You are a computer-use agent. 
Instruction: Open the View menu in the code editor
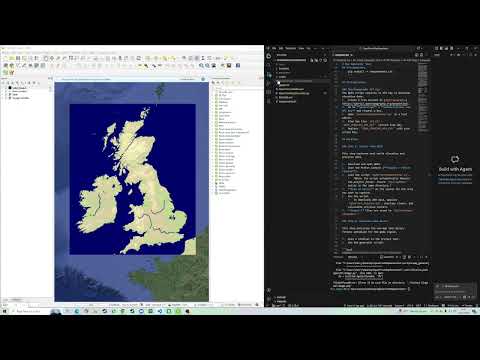[301, 48]
